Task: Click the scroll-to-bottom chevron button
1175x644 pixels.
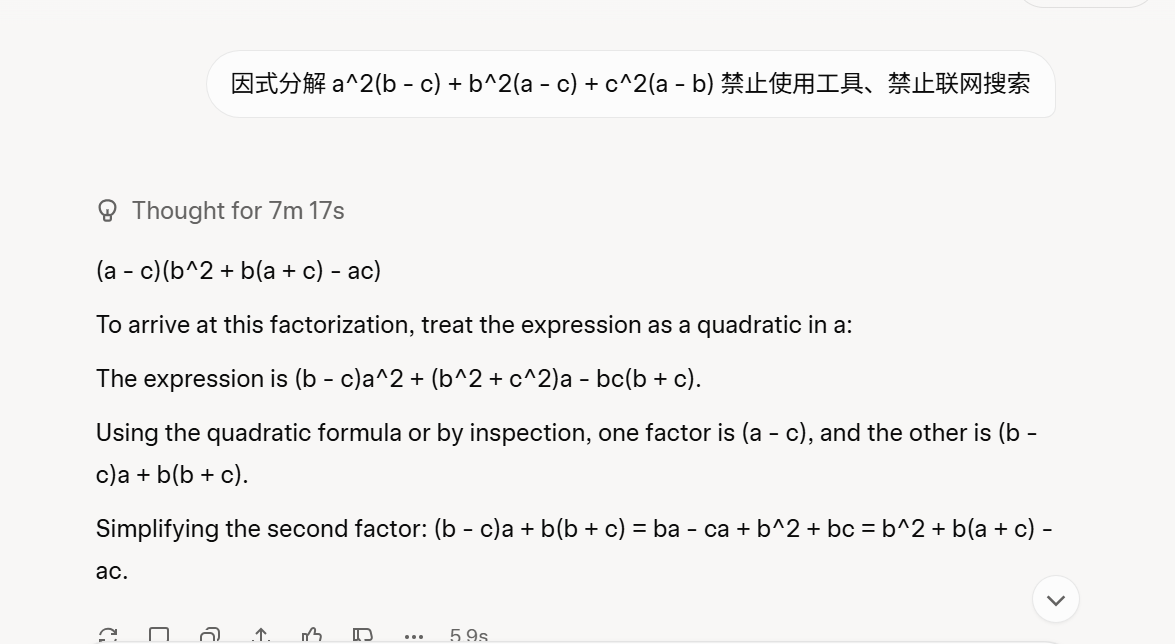Action: [1056, 600]
